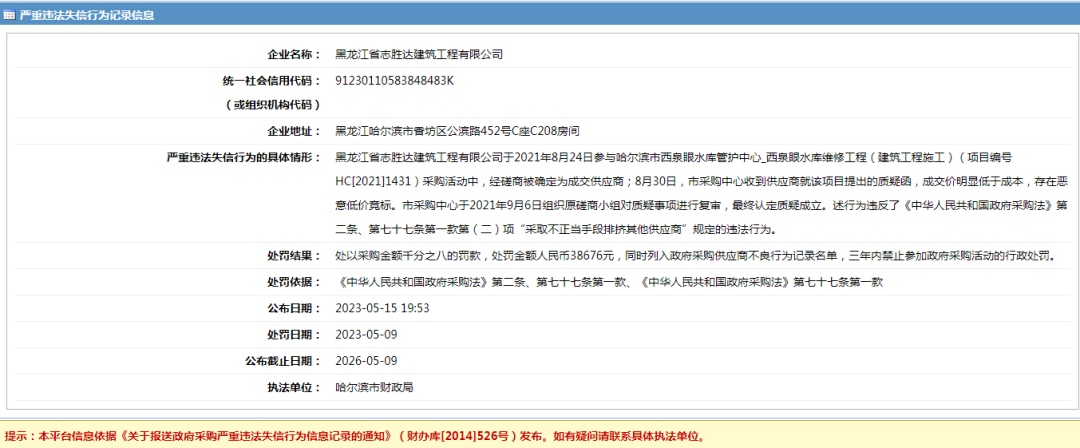
Task: Click the line starting 意低价竞标
Action: click(x=702, y=205)
